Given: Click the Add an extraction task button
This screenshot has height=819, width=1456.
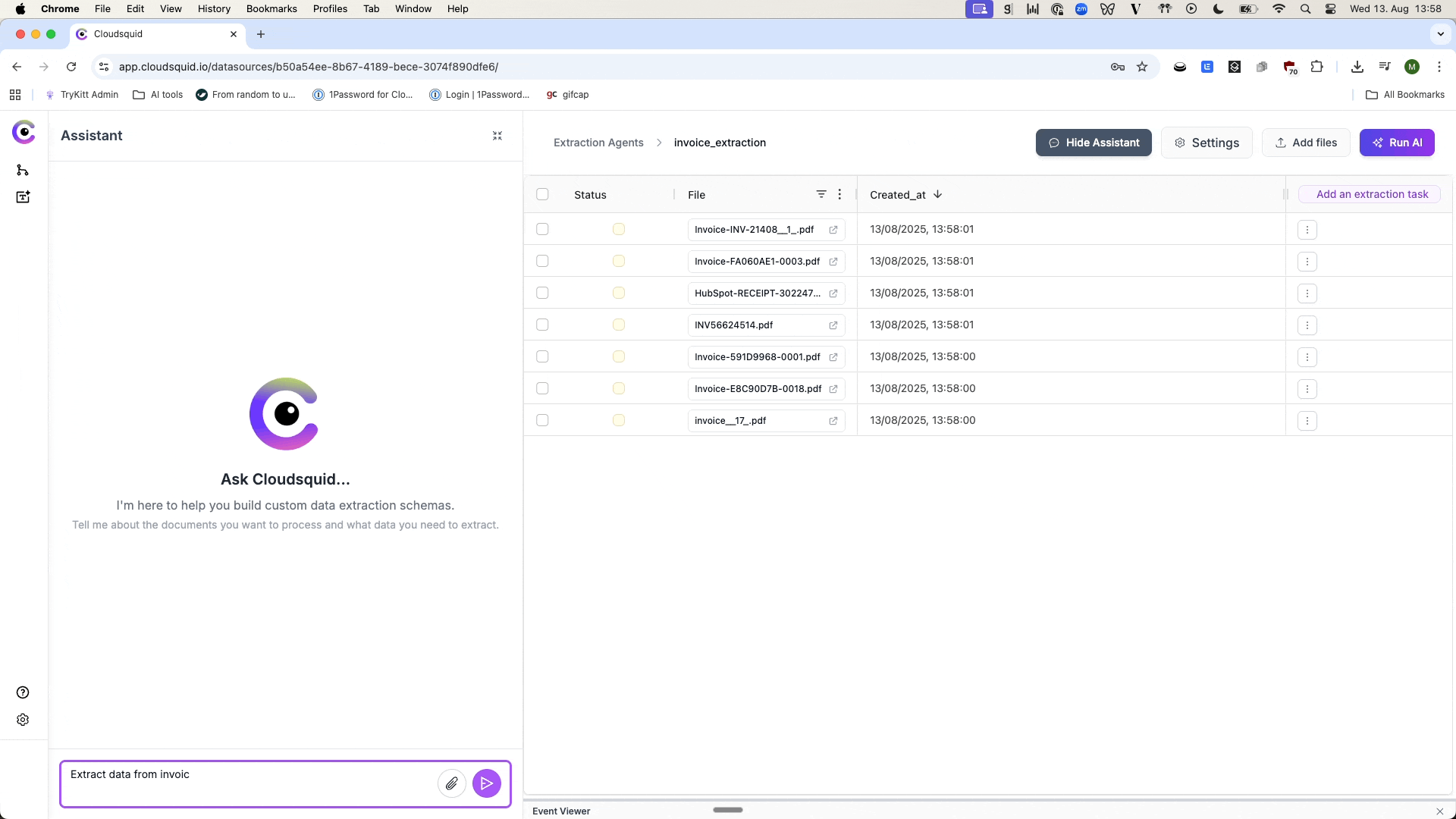Looking at the screenshot, I should click(x=1371, y=194).
